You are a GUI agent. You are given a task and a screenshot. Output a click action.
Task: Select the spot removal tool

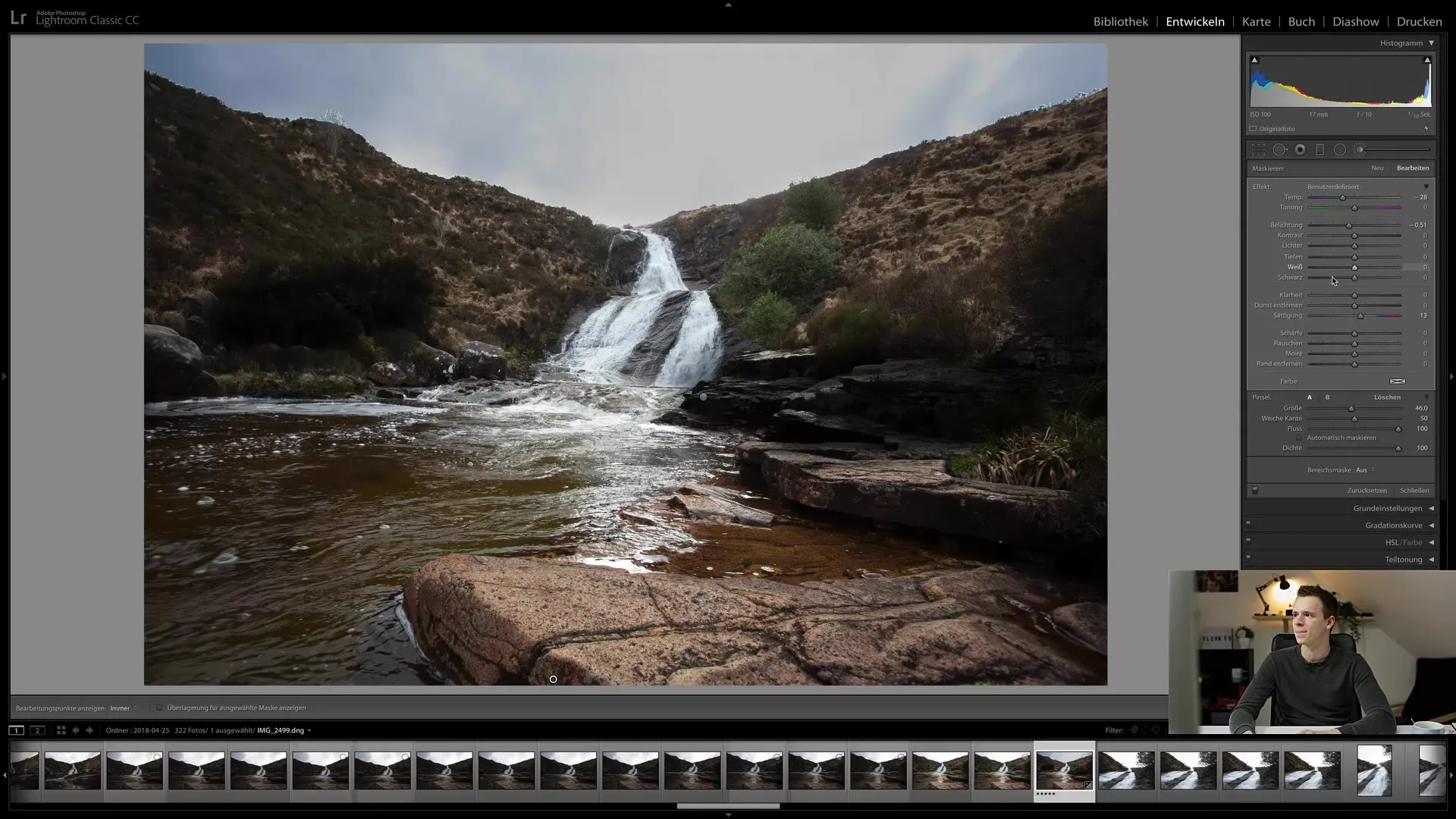click(x=1279, y=149)
